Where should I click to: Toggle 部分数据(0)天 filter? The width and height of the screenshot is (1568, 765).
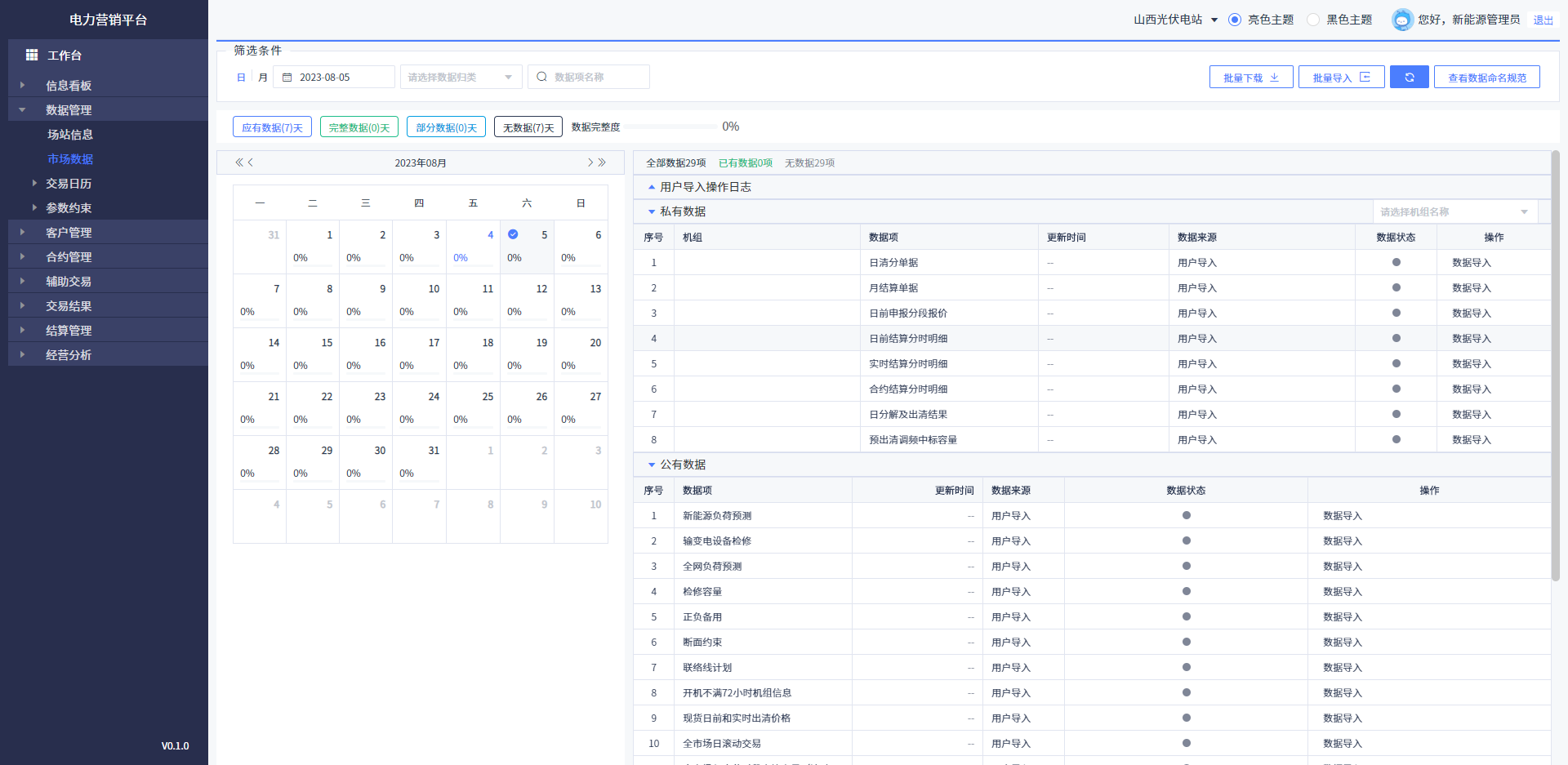[447, 127]
